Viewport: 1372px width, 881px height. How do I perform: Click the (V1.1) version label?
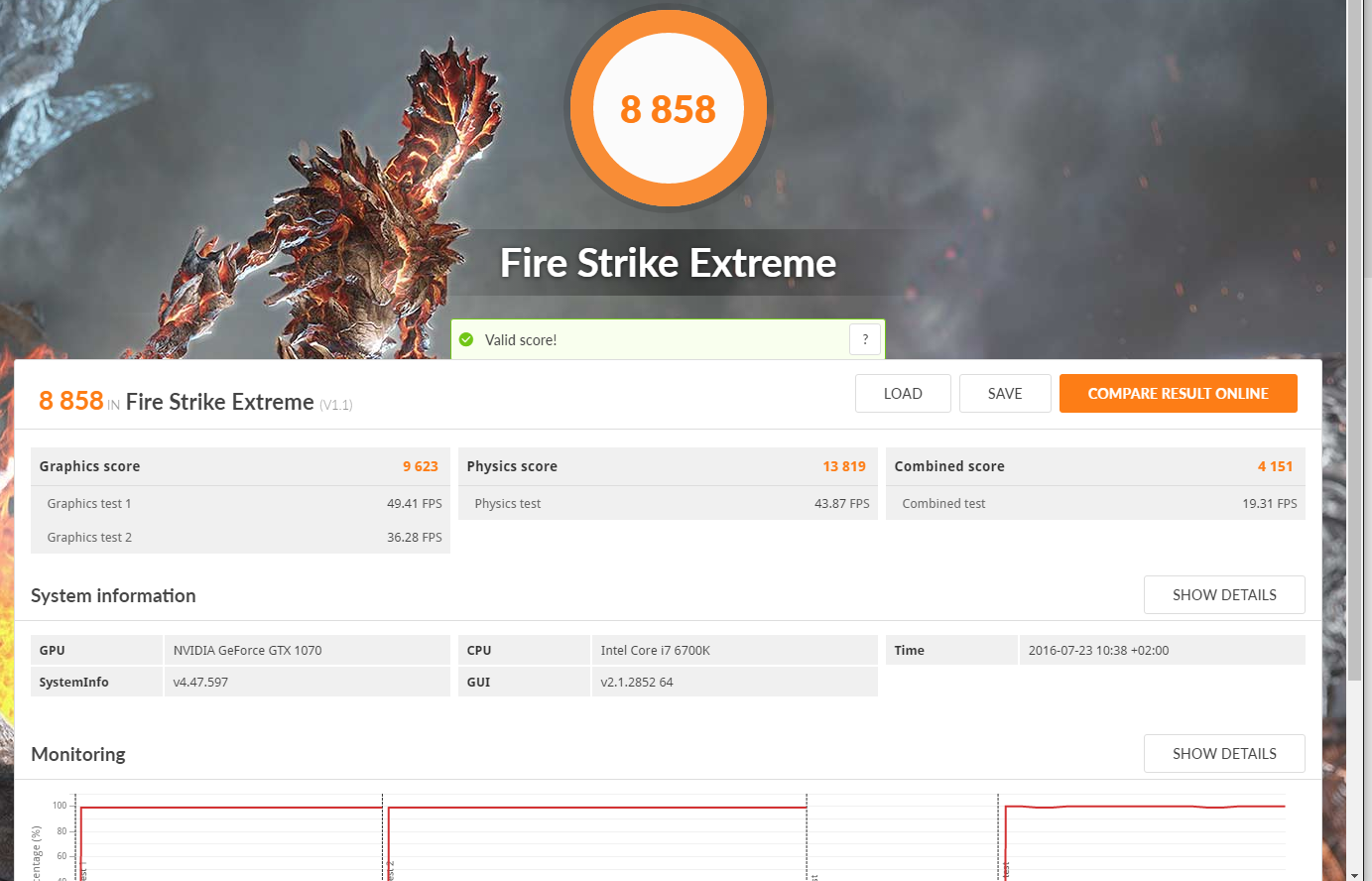336,405
